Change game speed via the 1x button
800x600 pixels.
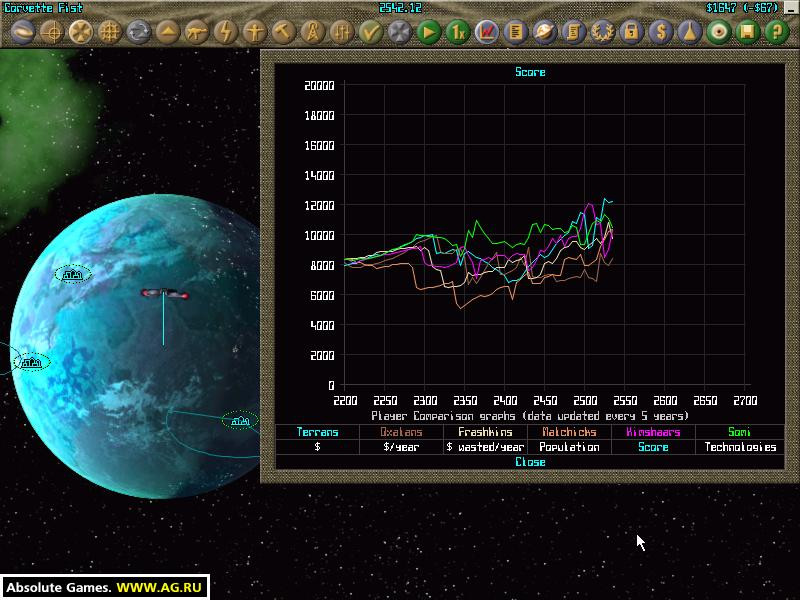point(458,32)
